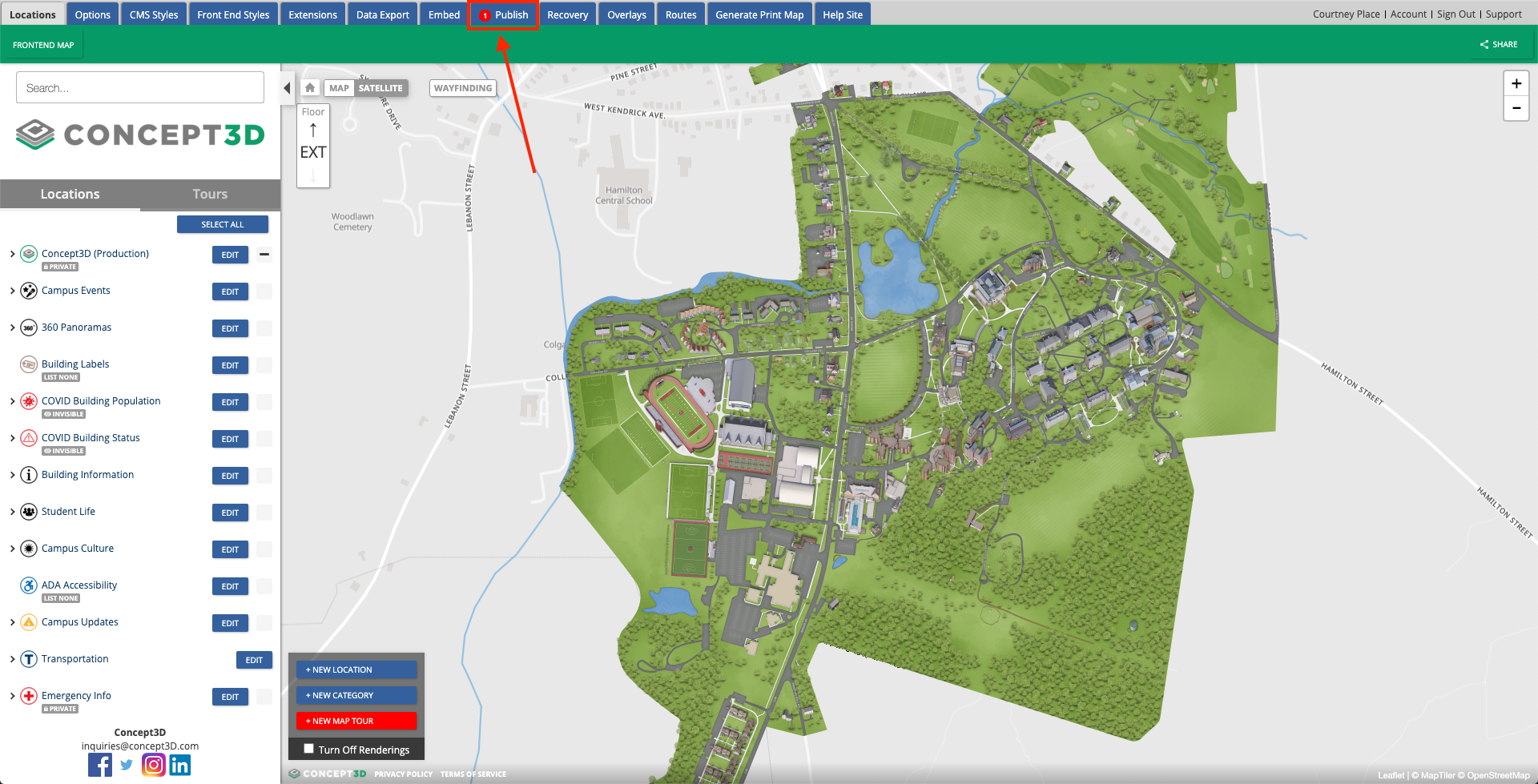Open the Generate Print Map tab

point(759,14)
